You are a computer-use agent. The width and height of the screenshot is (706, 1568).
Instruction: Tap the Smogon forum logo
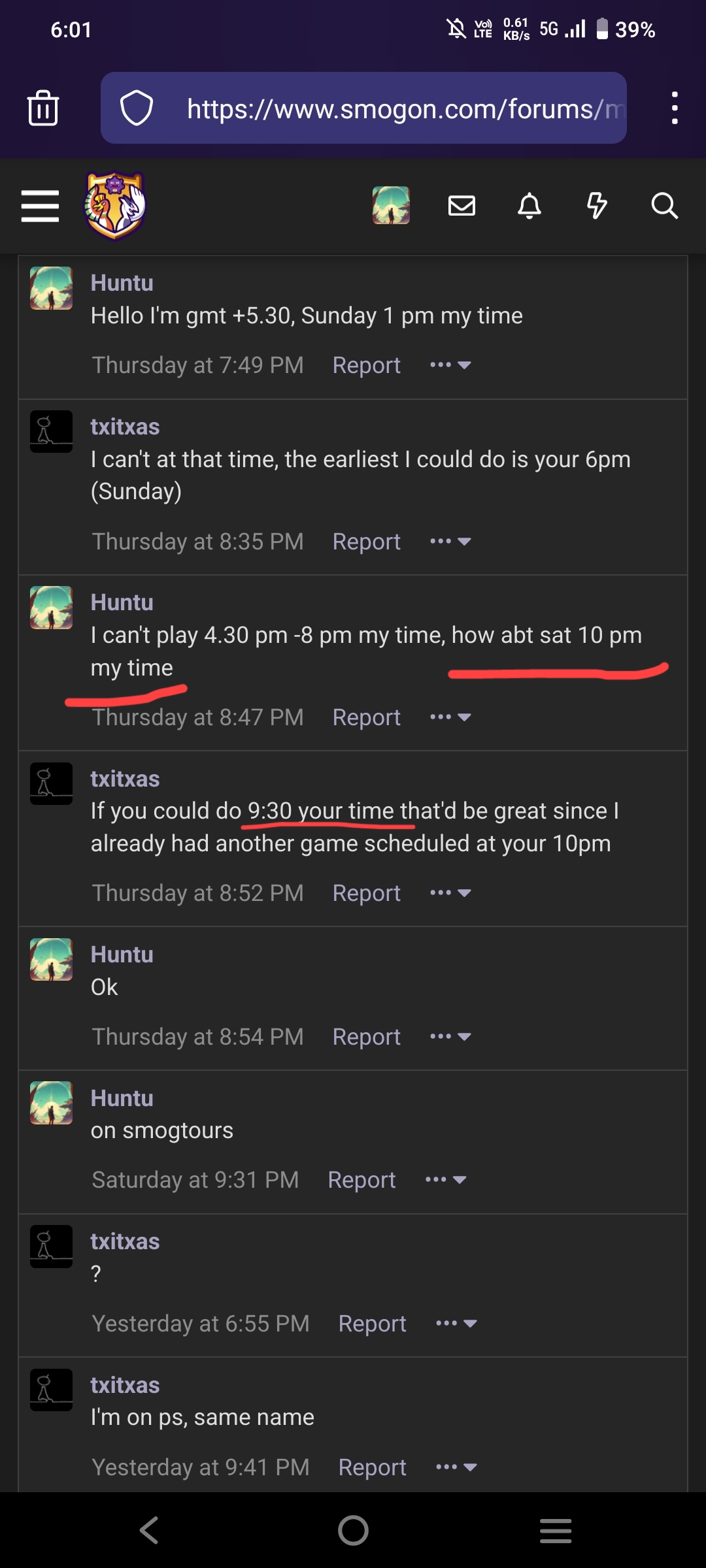pyautogui.click(x=115, y=205)
